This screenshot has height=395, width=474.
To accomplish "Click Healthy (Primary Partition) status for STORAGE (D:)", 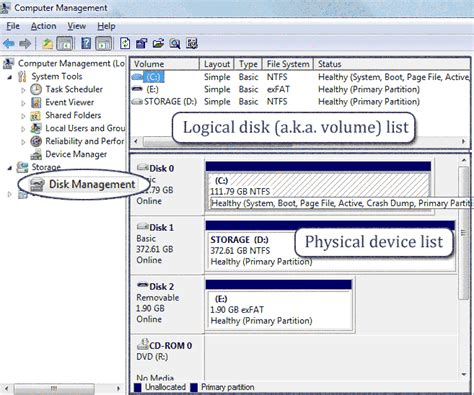I will [369, 102].
